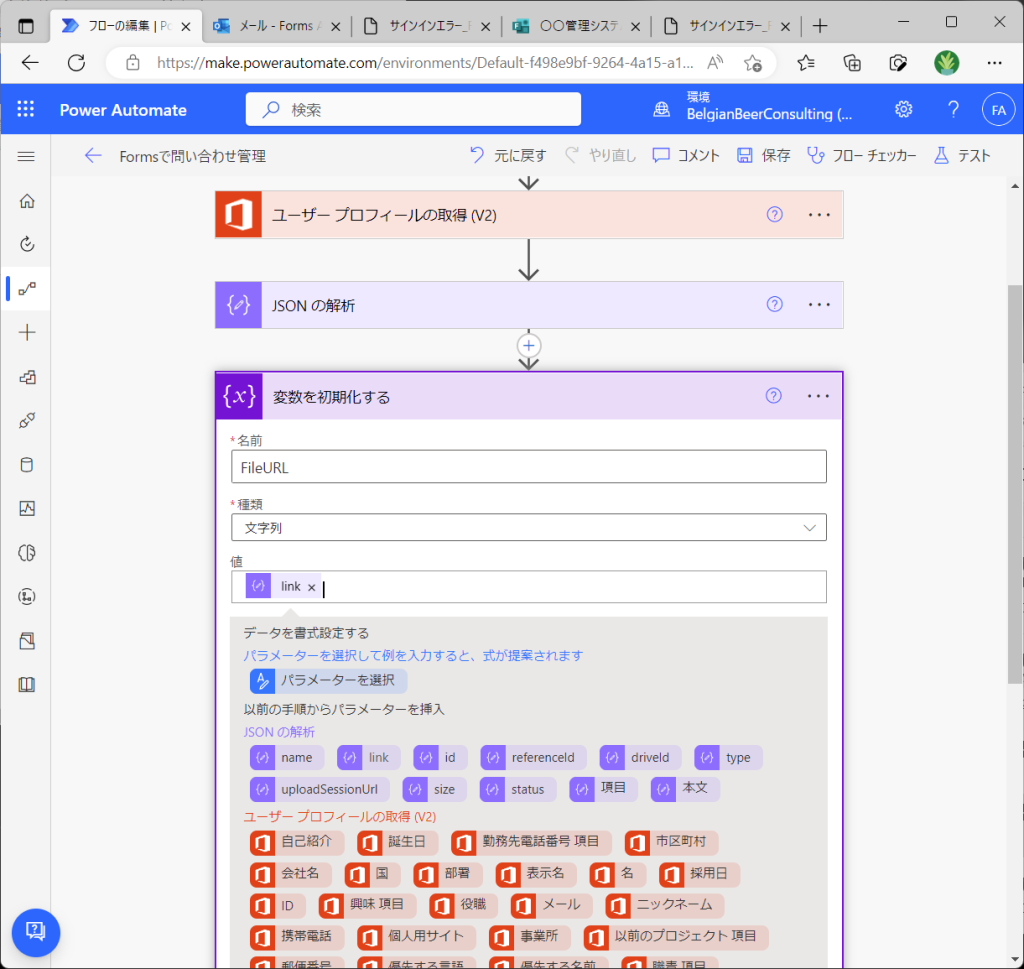1024x969 pixels.
Task: Insert the driveId dynamic token
Action: 640,757
